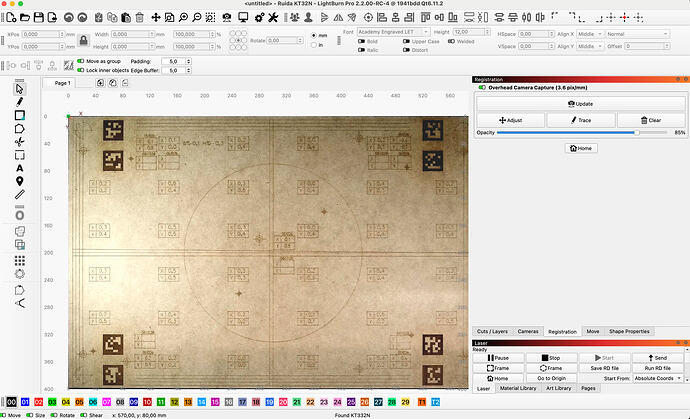
Task: Select the mm units radio button
Action: pyautogui.click(x=314, y=35)
